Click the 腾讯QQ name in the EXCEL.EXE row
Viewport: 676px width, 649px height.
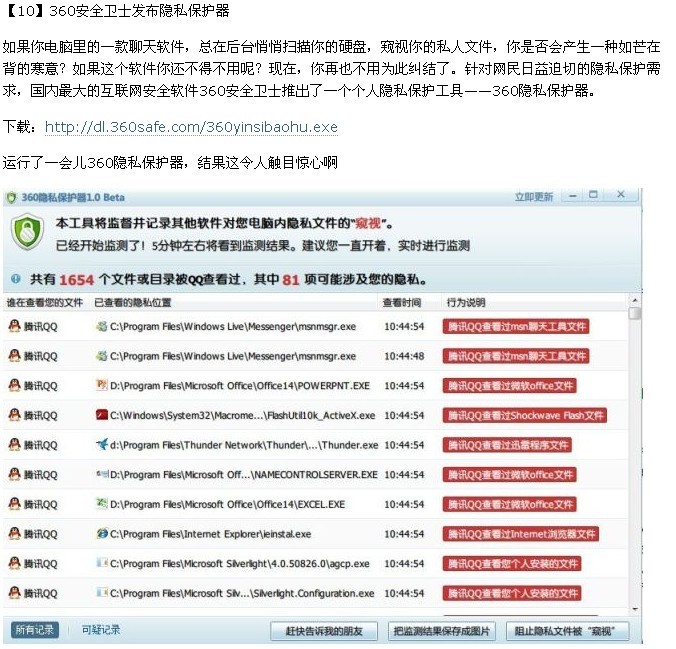[41, 504]
